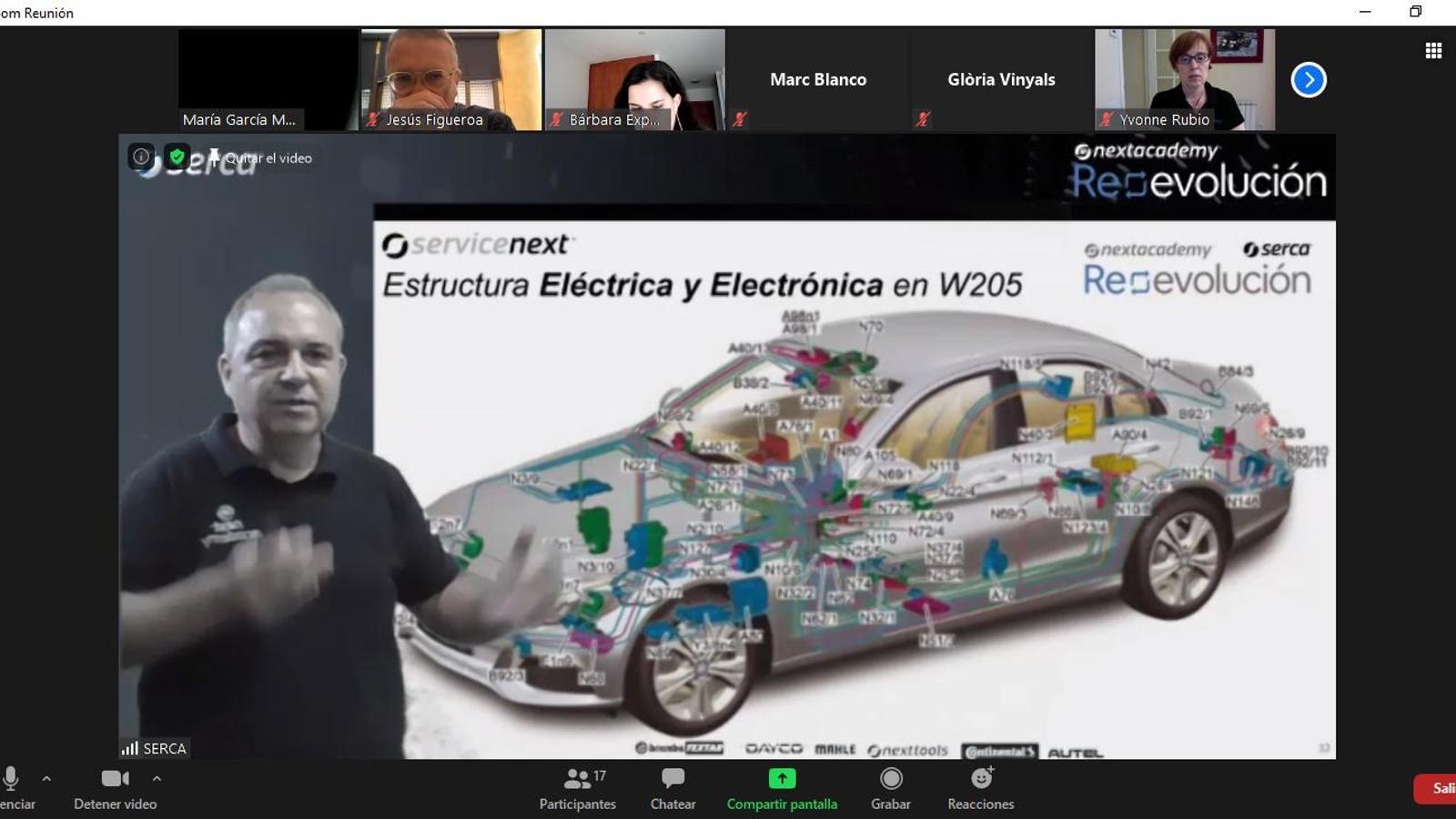The image size is (1456, 819).
Task: Click Quitar el video pin label
Action: coord(261,157)
